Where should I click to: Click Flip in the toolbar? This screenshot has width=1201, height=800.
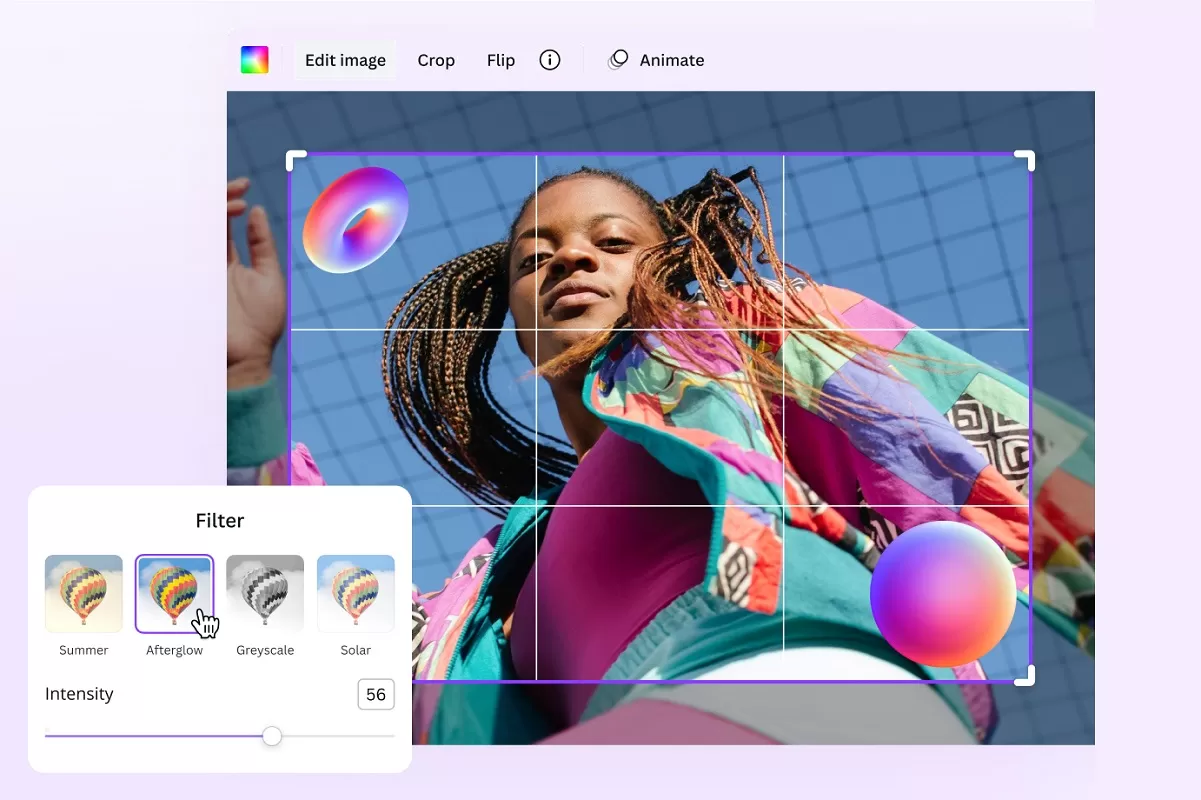click(501, 60)
